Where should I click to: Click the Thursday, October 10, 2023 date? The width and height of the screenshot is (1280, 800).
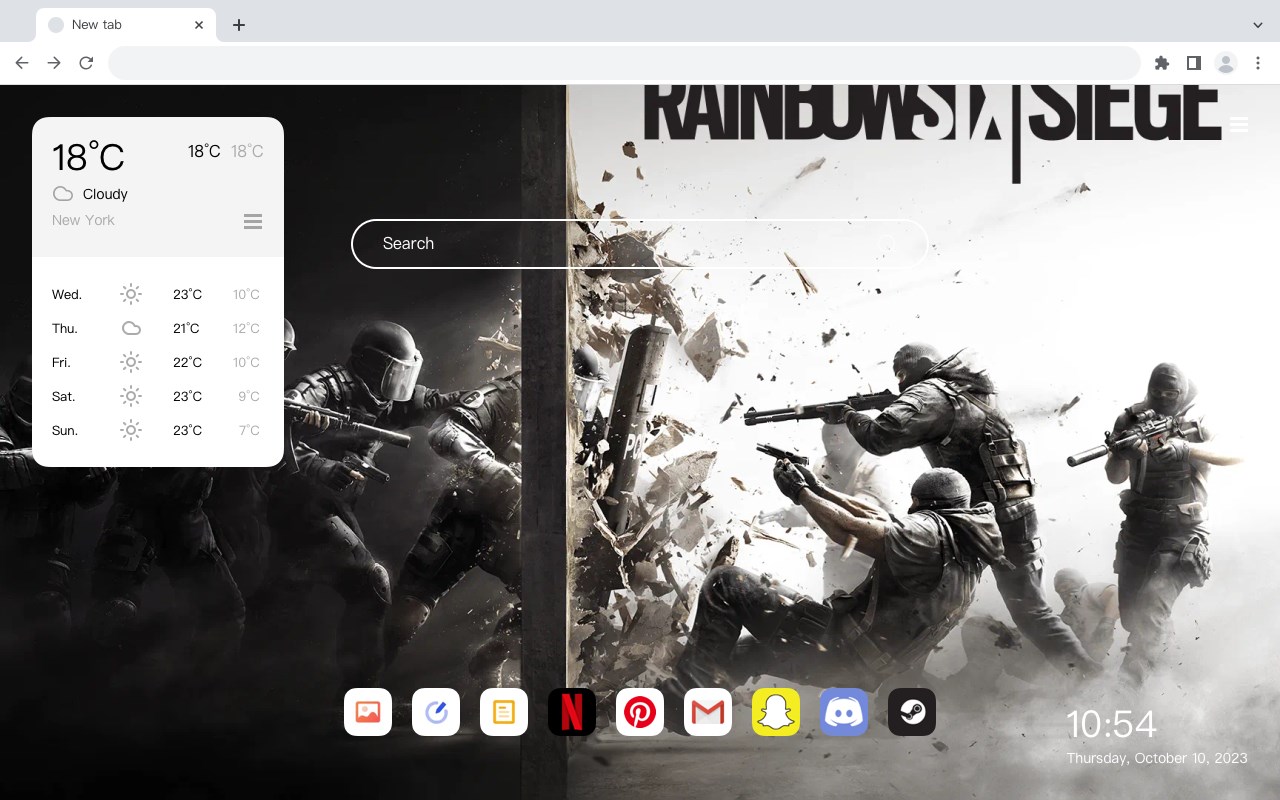click(1157, 758)
